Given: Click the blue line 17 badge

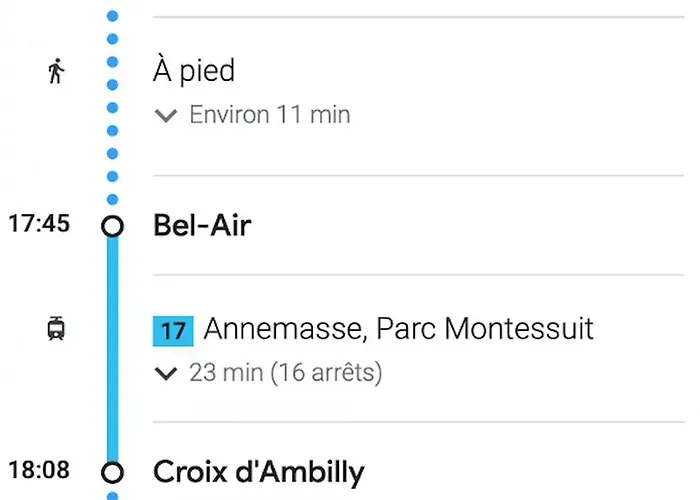Looking at the screenshot, I should [172, 330].
